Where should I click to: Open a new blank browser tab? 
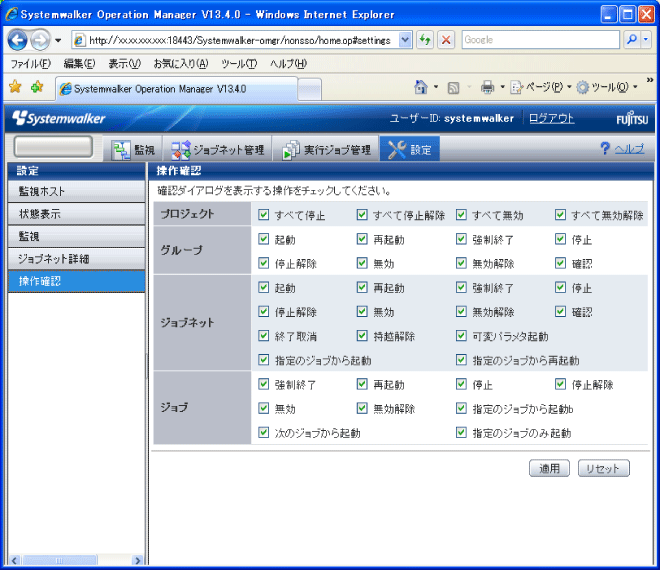click(x=310, y=90)
